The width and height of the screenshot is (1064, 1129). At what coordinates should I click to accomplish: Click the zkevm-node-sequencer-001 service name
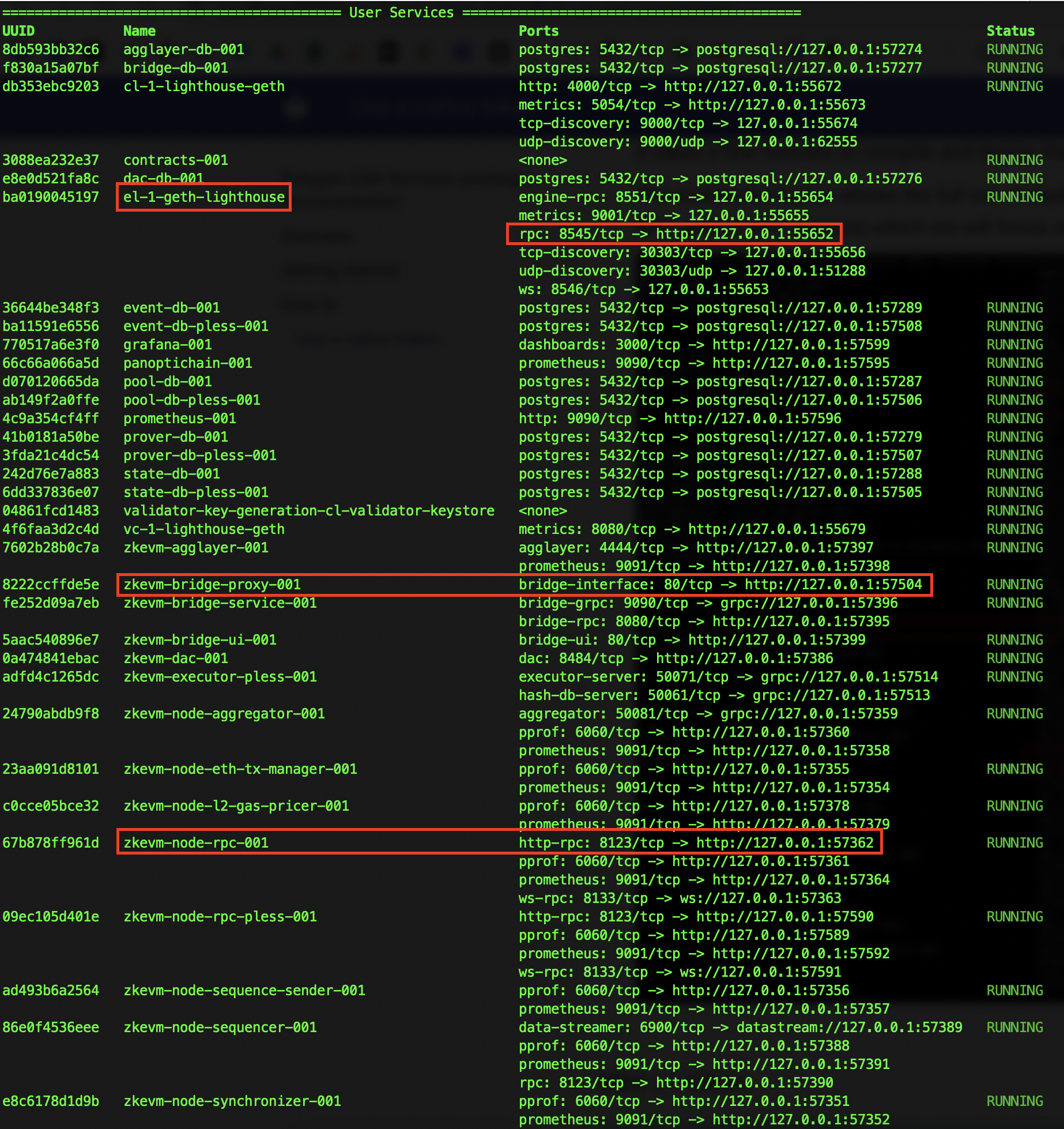coord(220,1028)
